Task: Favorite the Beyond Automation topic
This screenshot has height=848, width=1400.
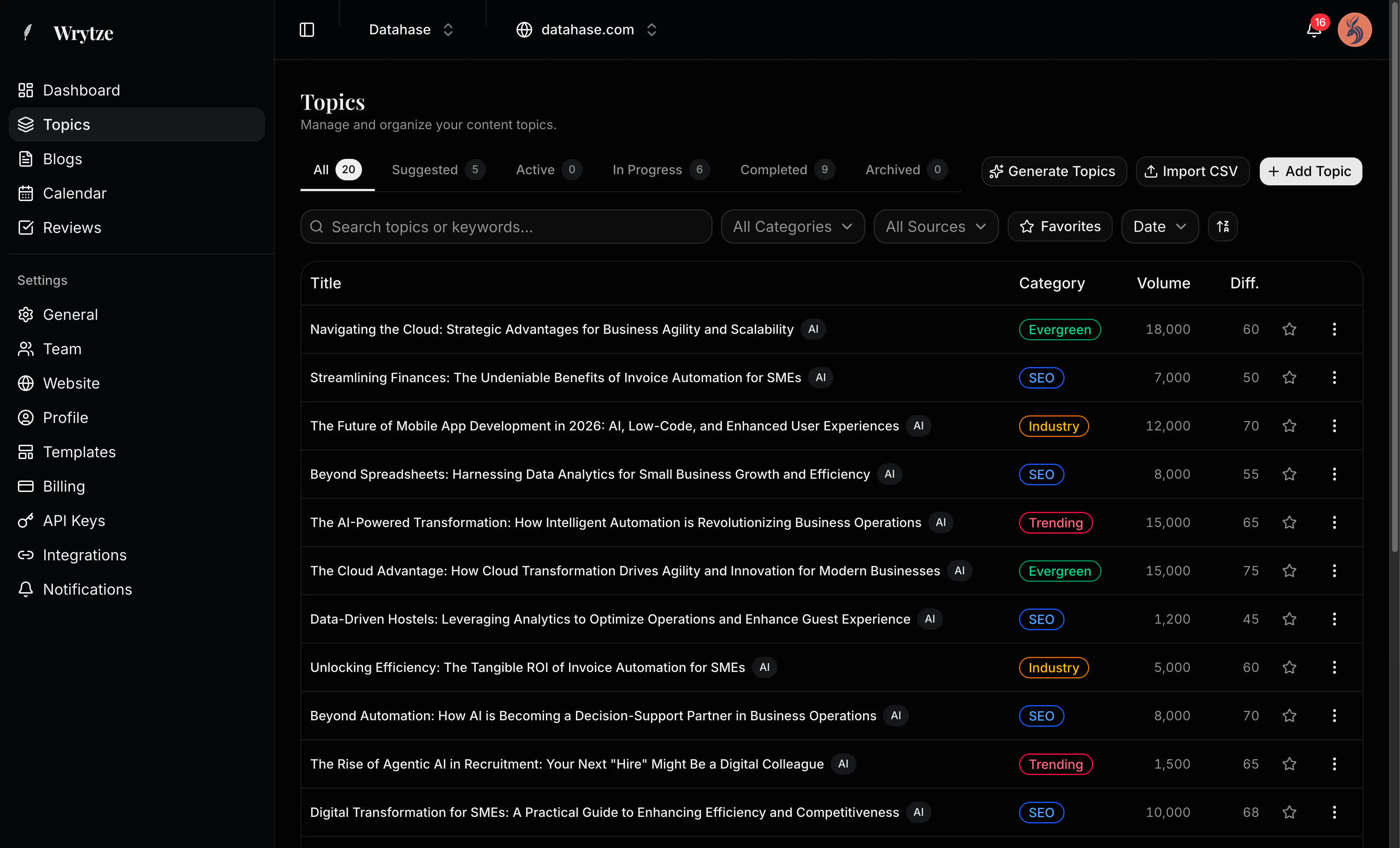Action: coord(1289,716)
